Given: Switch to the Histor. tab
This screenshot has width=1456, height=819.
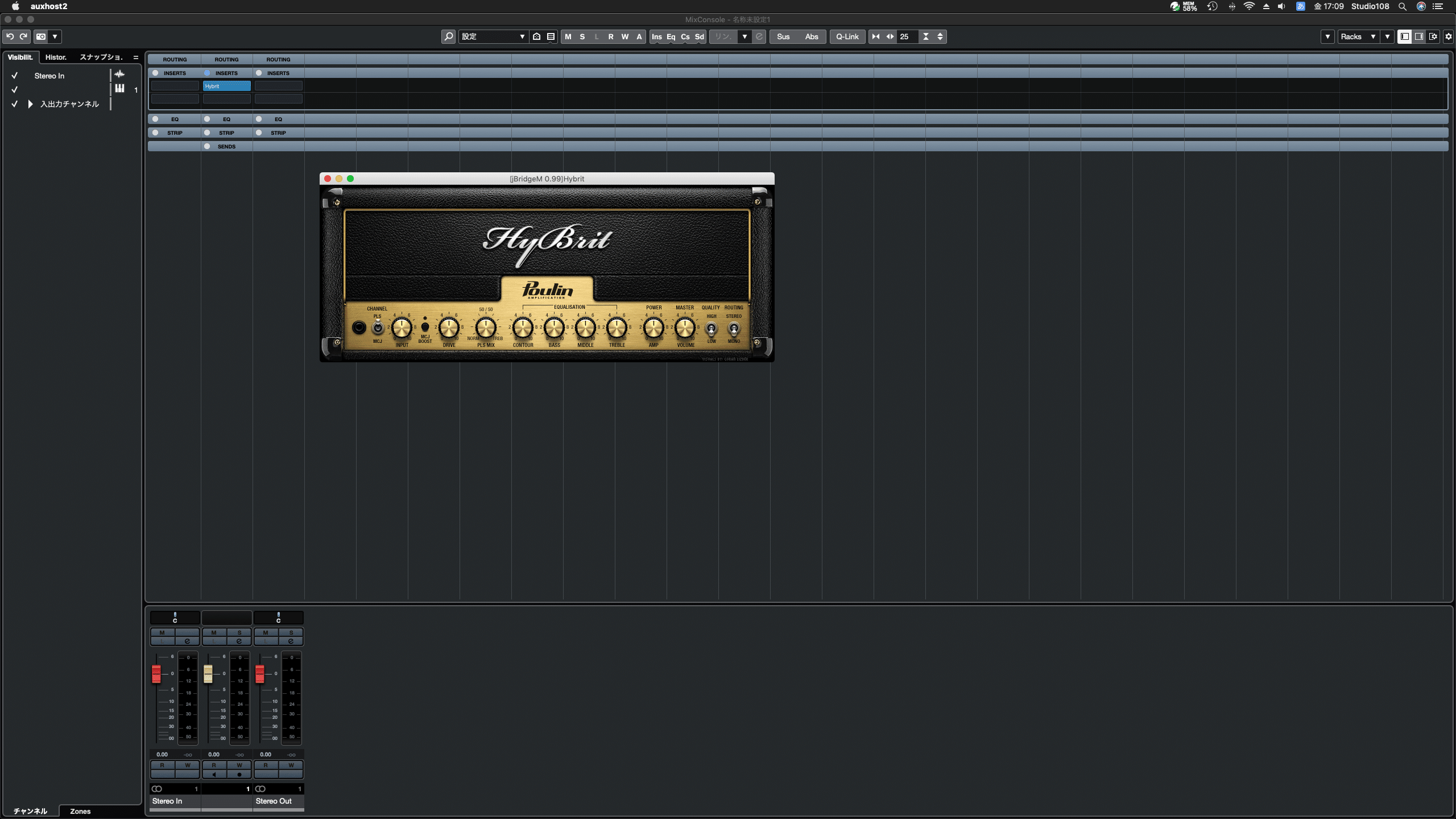Looking at the screenshot, I should pos(55,57).
